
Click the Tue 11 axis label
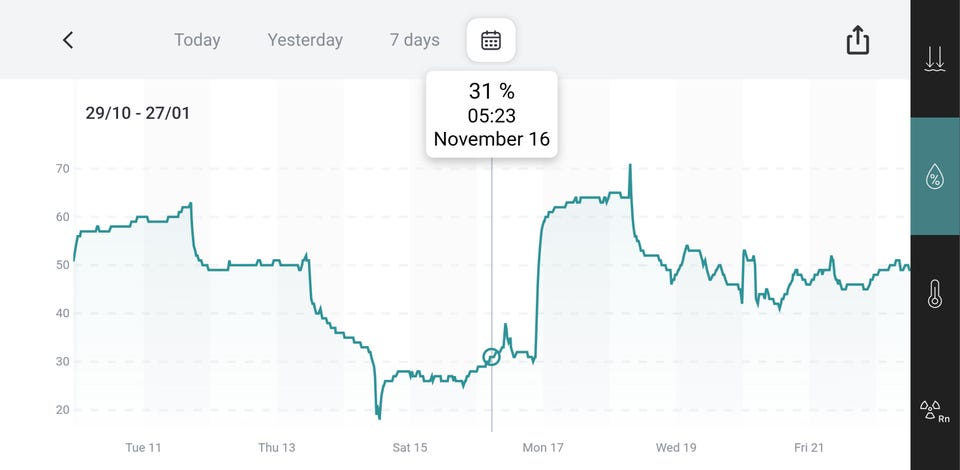point(143,447)
